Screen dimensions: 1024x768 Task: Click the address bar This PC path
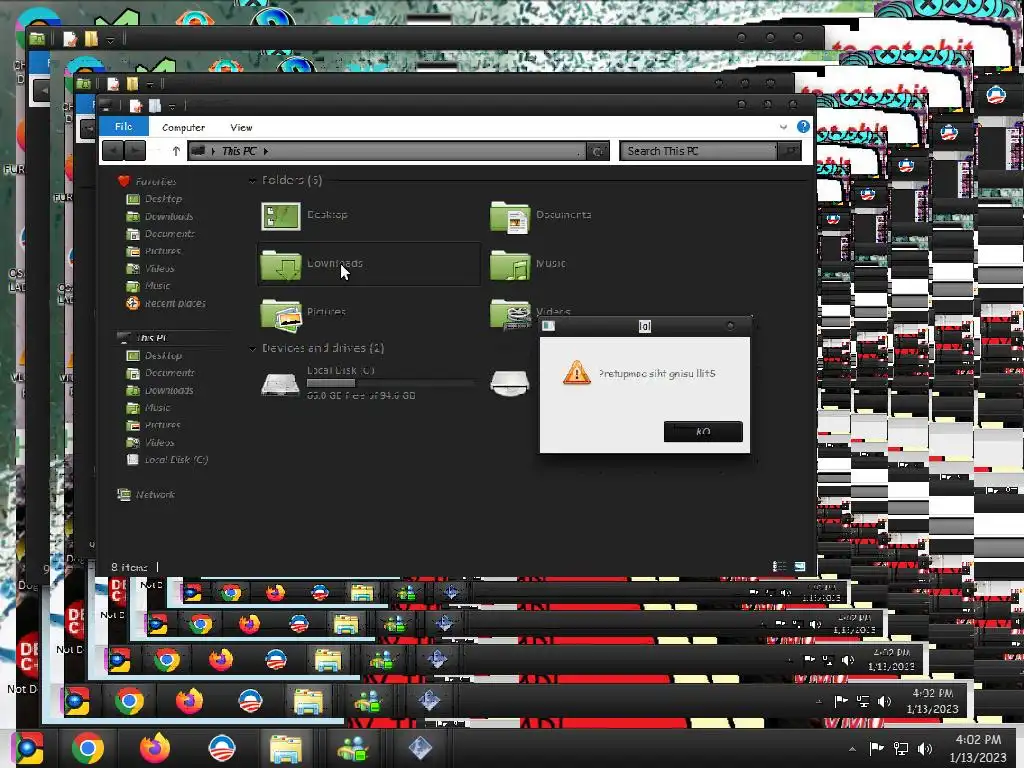click(385, 151)
